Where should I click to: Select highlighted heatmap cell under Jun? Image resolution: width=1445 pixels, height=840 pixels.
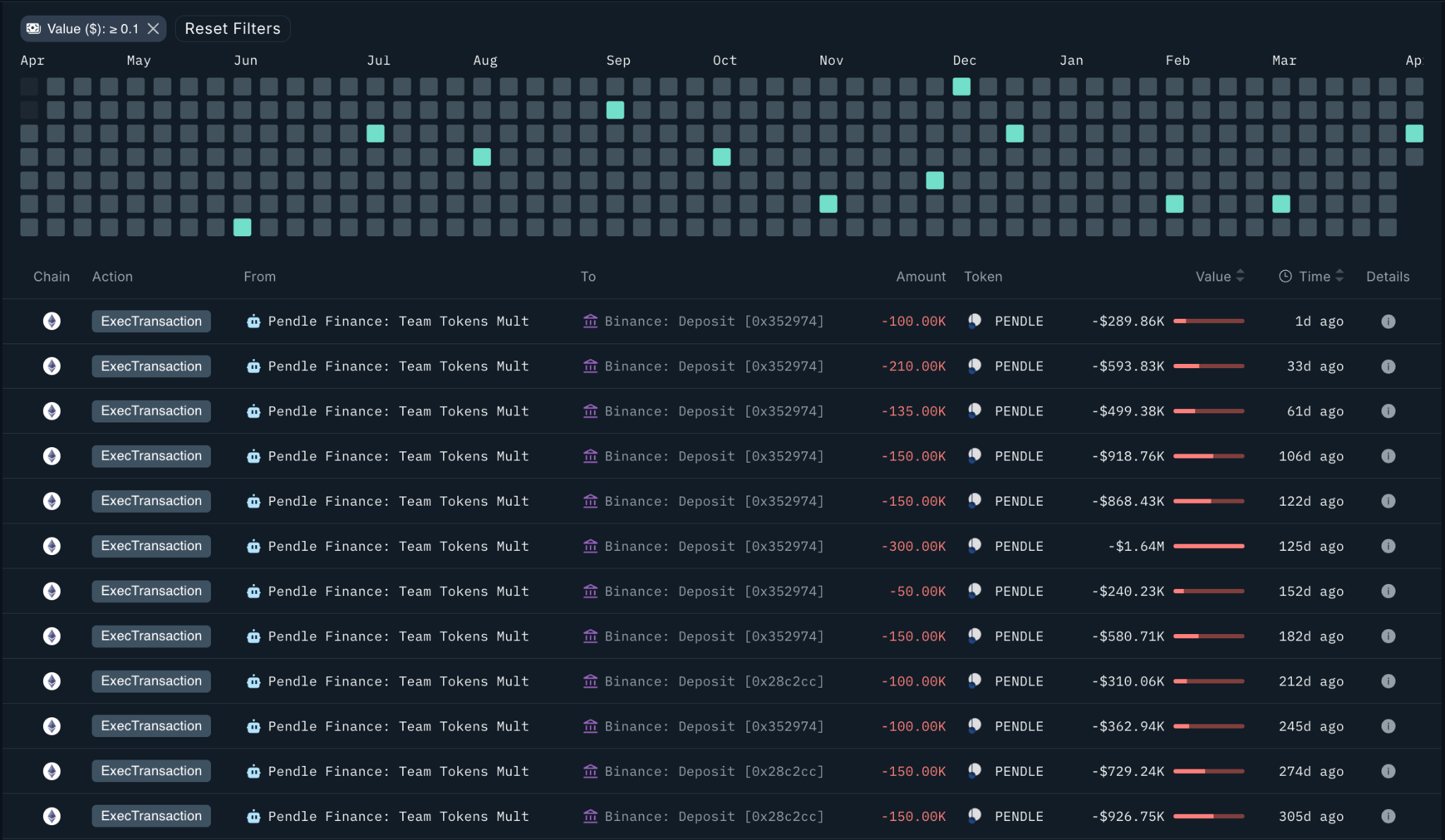(x=242, y=227)
